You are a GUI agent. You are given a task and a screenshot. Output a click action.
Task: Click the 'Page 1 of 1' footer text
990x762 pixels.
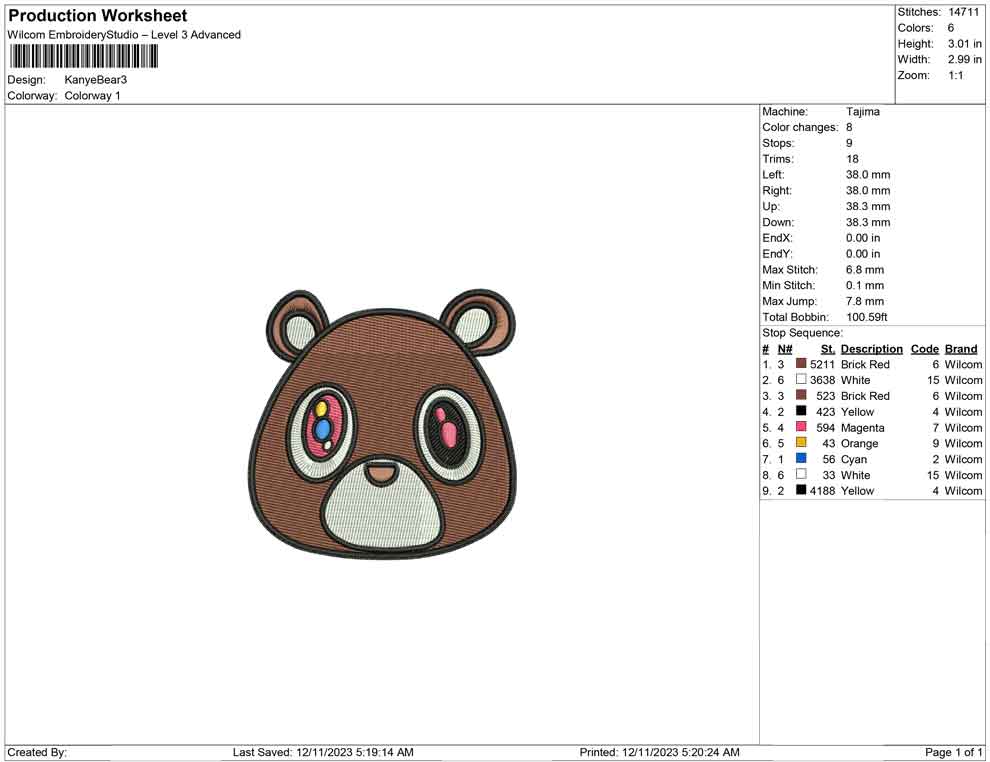point(953,752)
